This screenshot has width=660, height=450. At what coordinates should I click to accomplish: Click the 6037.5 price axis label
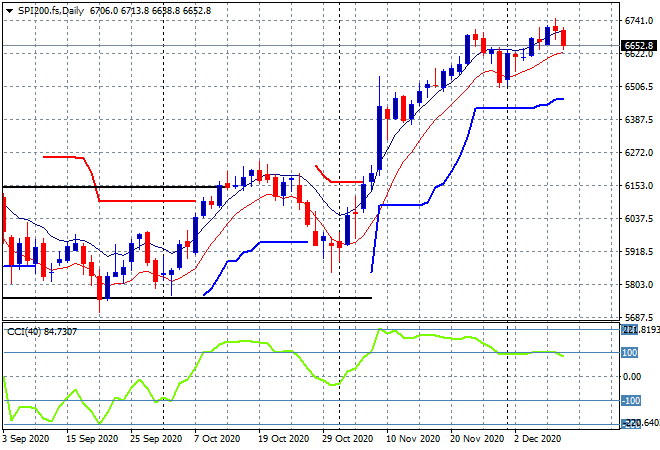[x=639, y=218]
